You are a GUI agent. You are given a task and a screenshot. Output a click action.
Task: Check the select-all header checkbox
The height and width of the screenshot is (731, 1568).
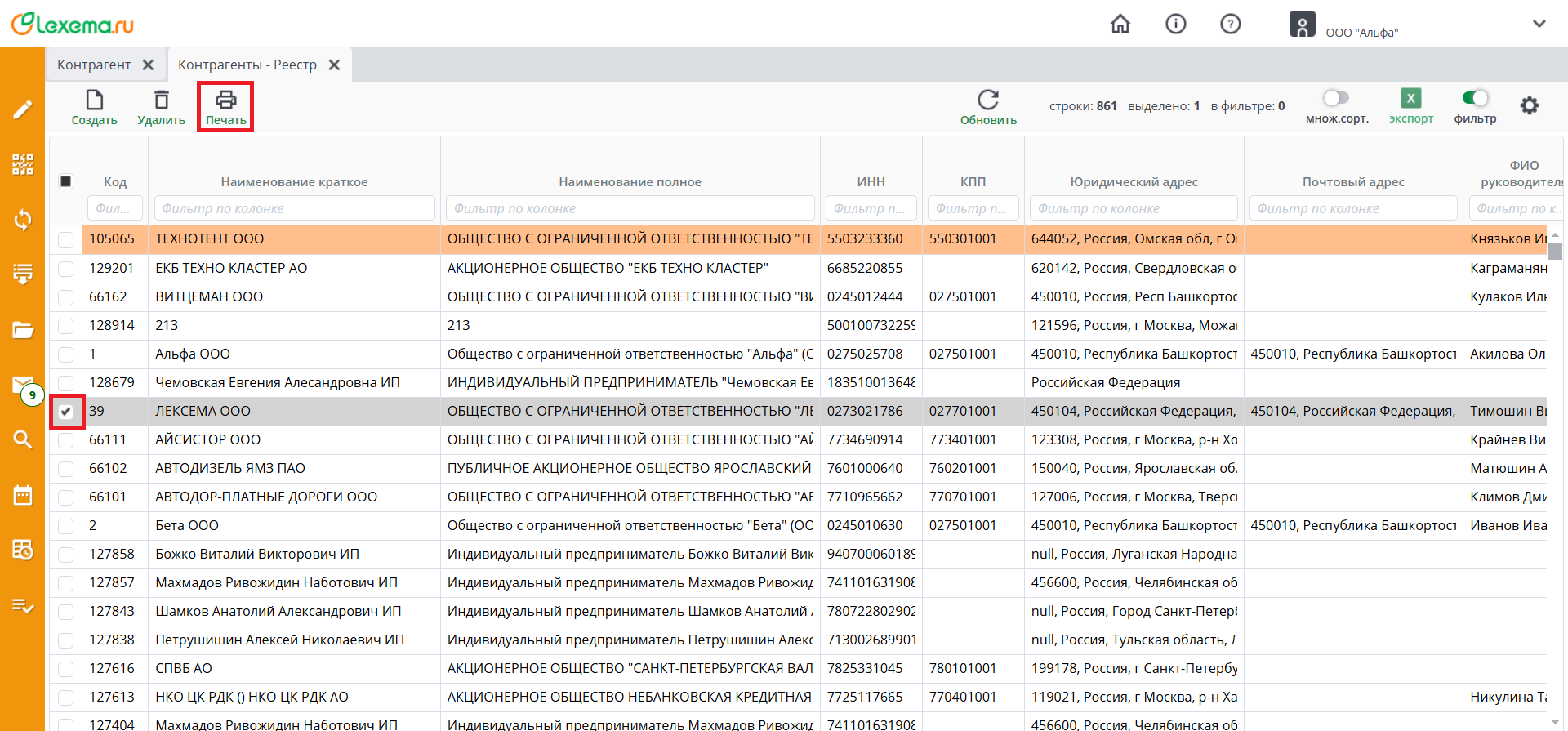coord(66,181)
